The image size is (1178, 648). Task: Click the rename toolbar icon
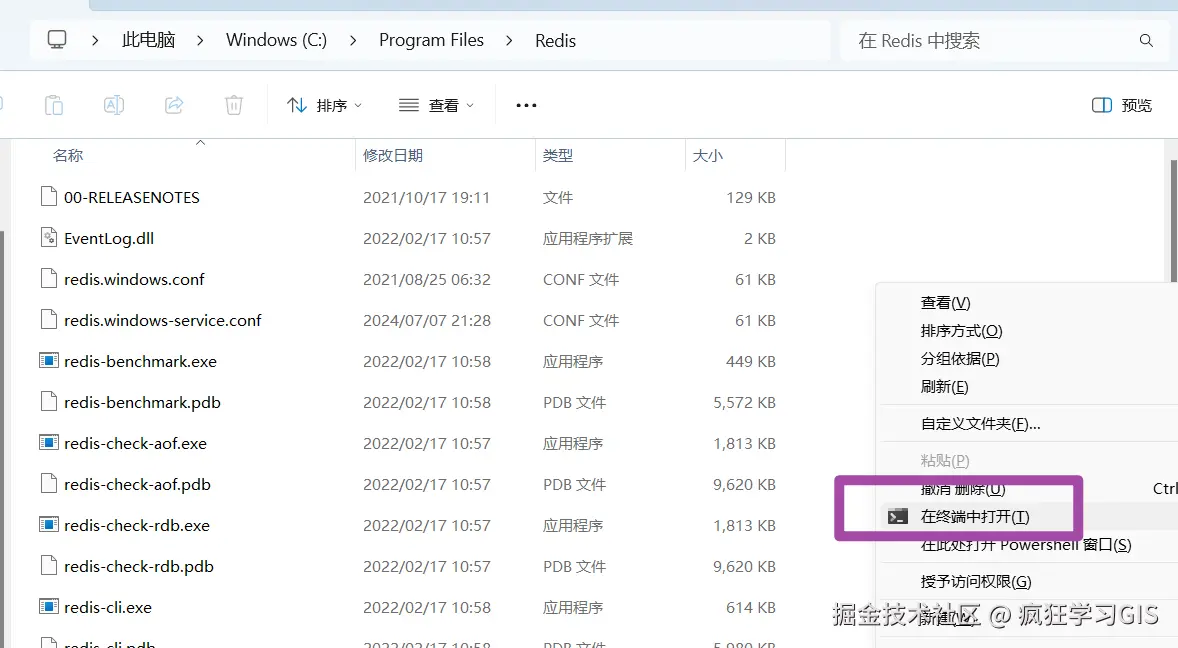coord(113,105)
